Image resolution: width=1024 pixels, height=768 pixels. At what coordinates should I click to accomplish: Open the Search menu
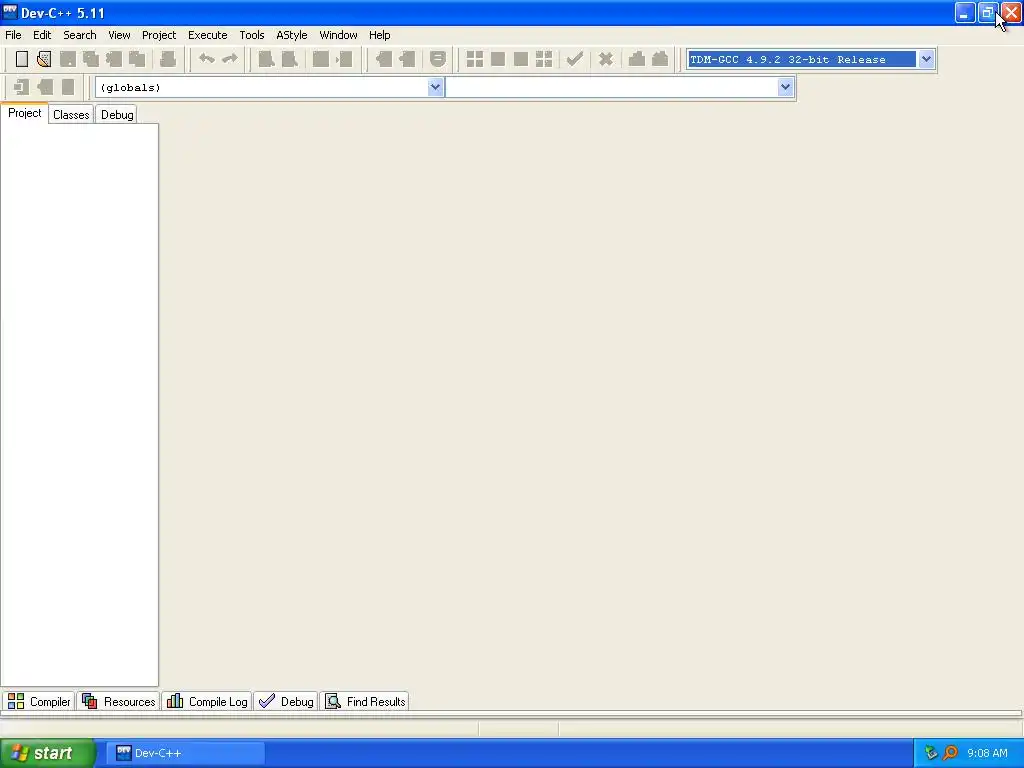click(80, 35)
